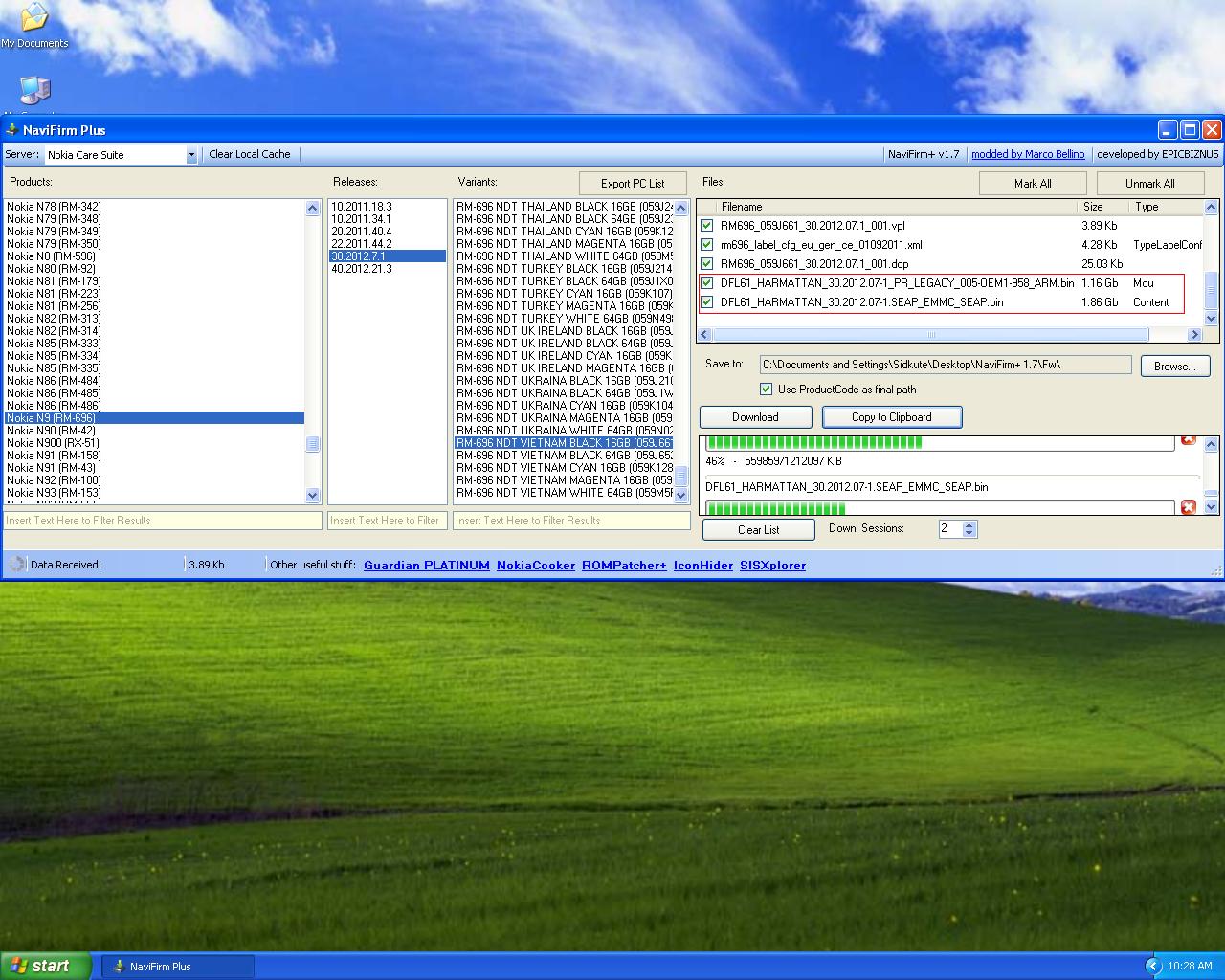Click the 46% download progress bar
Screen dimensions: 1225x980
[939, 443]
